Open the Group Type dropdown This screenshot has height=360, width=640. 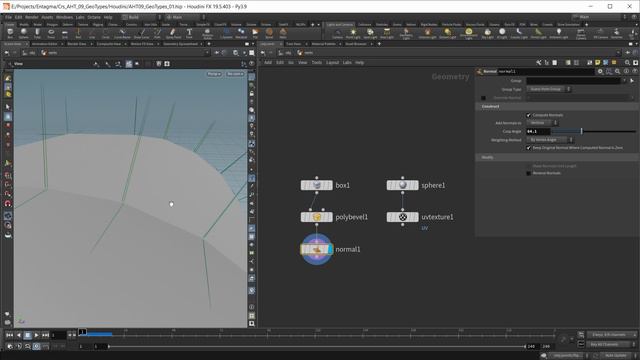549,89
